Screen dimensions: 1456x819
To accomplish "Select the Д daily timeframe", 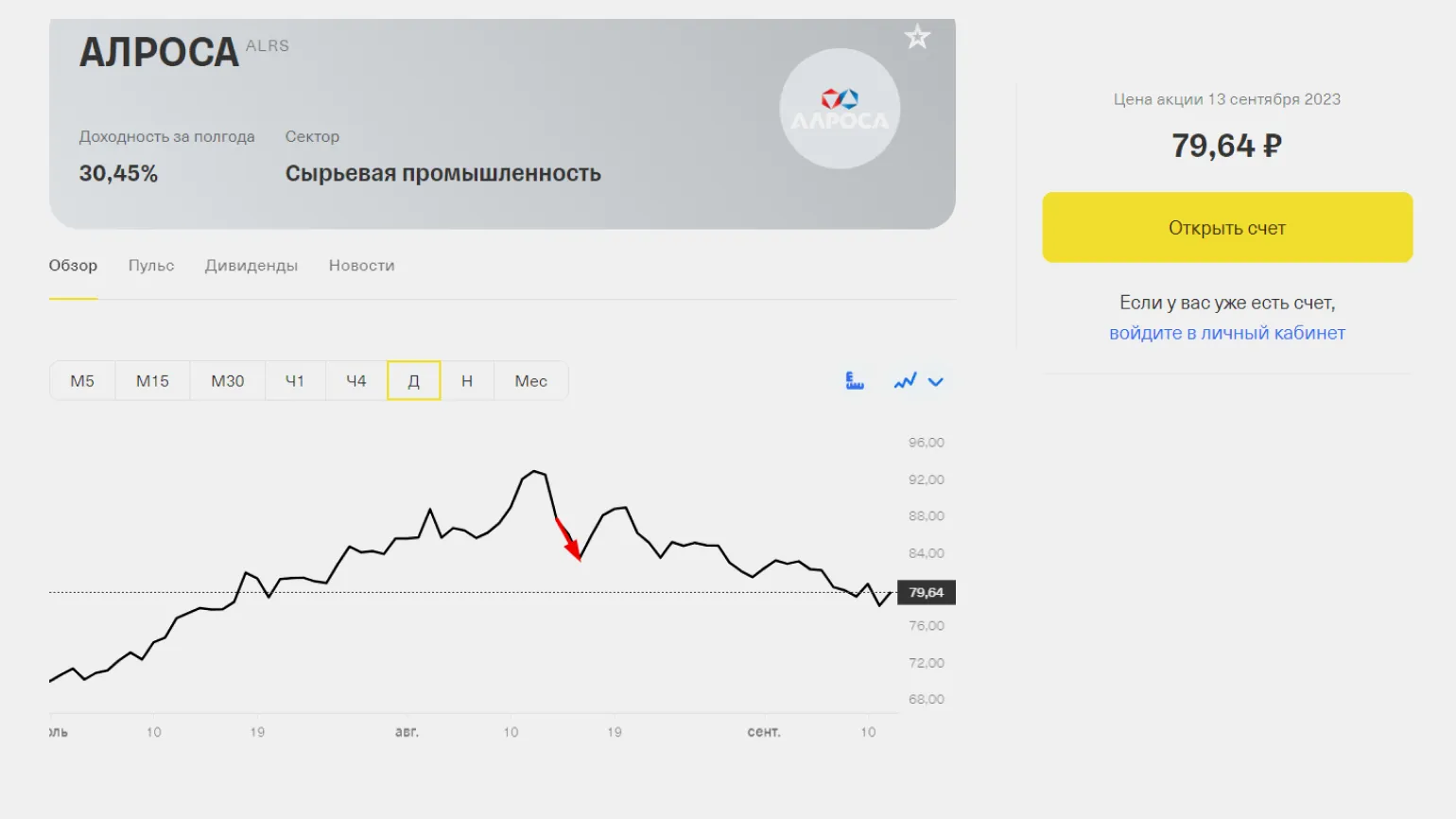I will [413, 381].
